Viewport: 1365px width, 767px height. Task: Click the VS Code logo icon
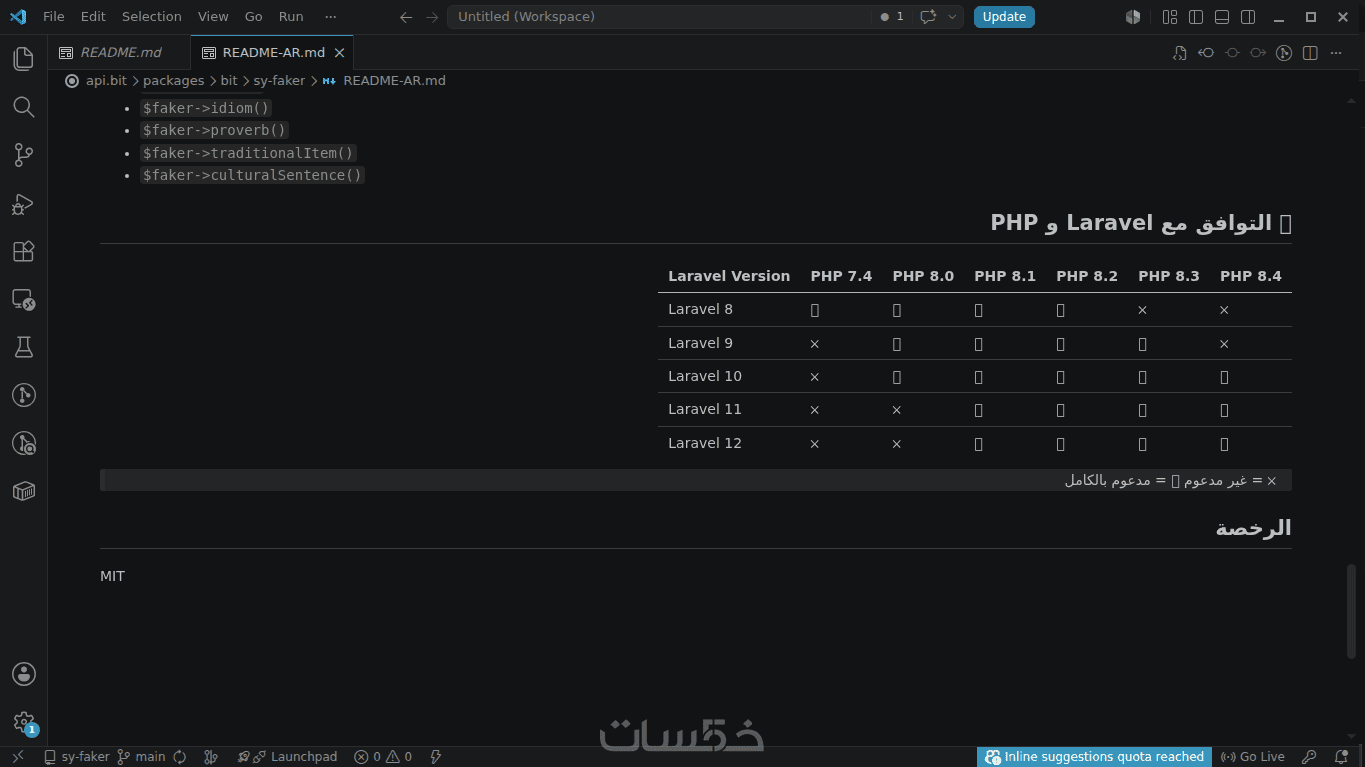[x=17, y=17]
